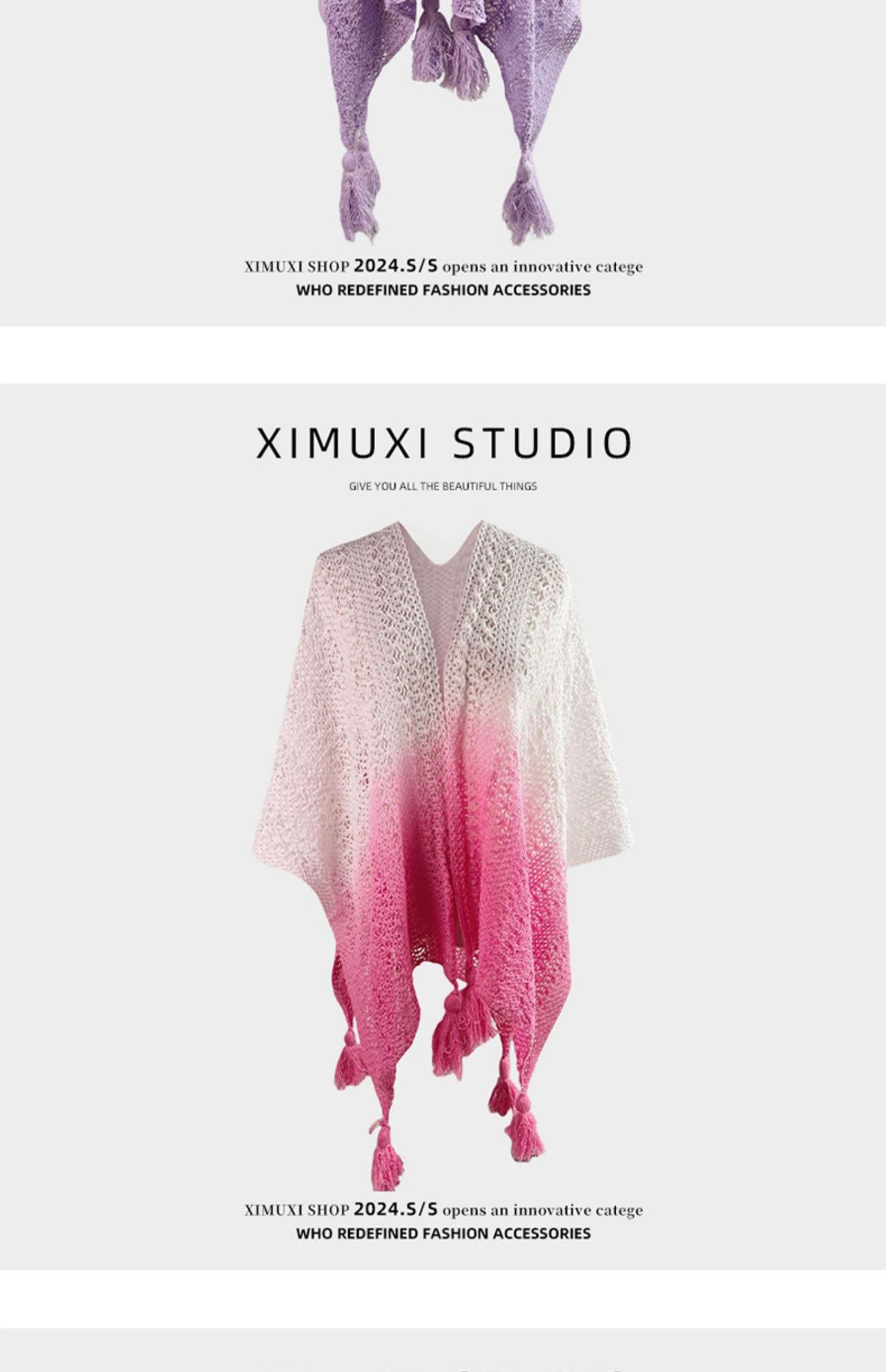Screen dimensions: 886x1372
Task: Click WHO REDEFINED FASHION ACCESSORIES below pink shawl
Action: pyautogui.click(x=443, y=1233)
